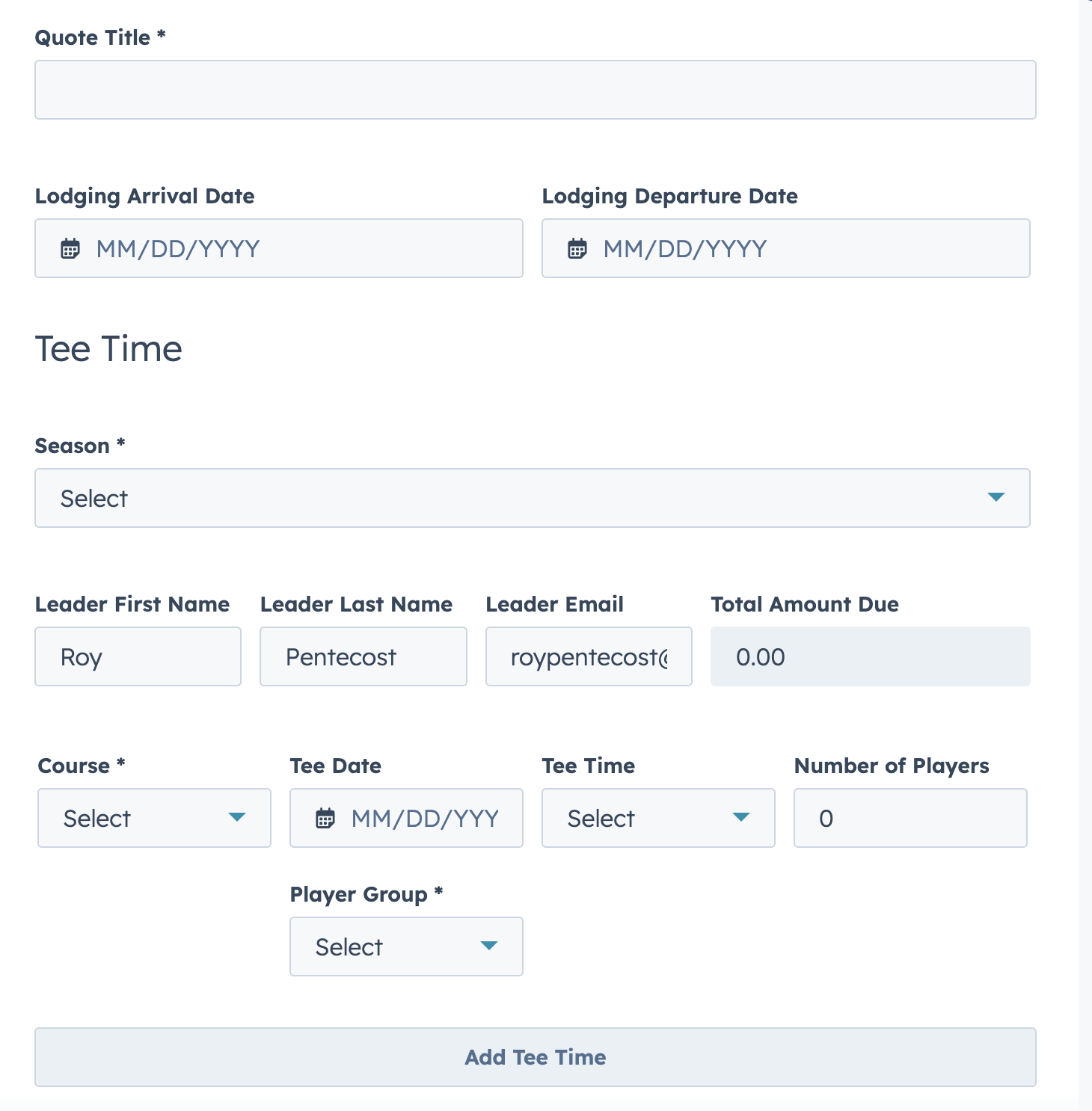Open the Lodging Departure Date calendar icon
Screen dimensions: 1092x1111
[577, 248]
